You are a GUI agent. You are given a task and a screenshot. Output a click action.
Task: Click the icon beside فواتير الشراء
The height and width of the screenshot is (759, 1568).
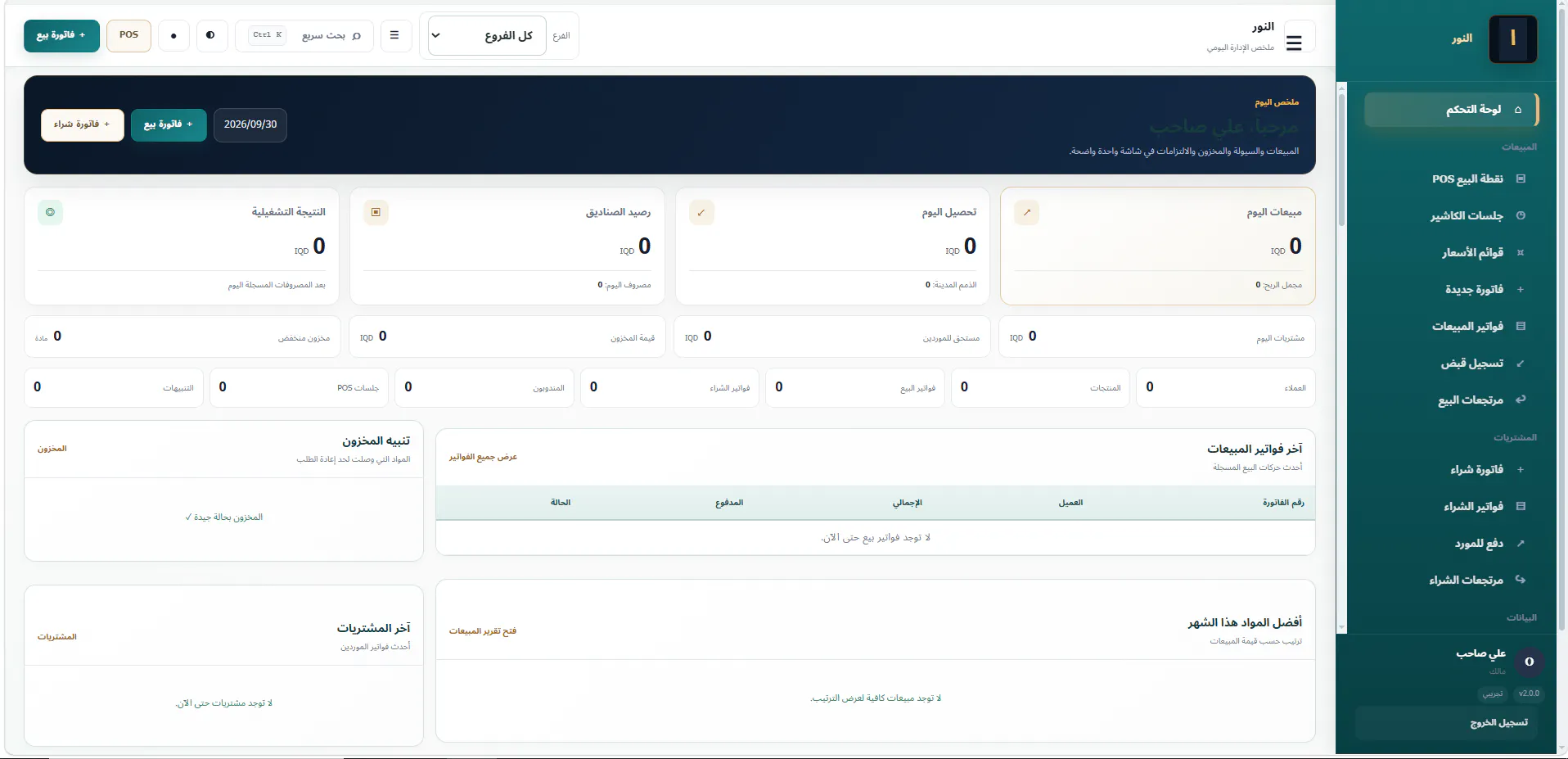tap(1521, 506)
